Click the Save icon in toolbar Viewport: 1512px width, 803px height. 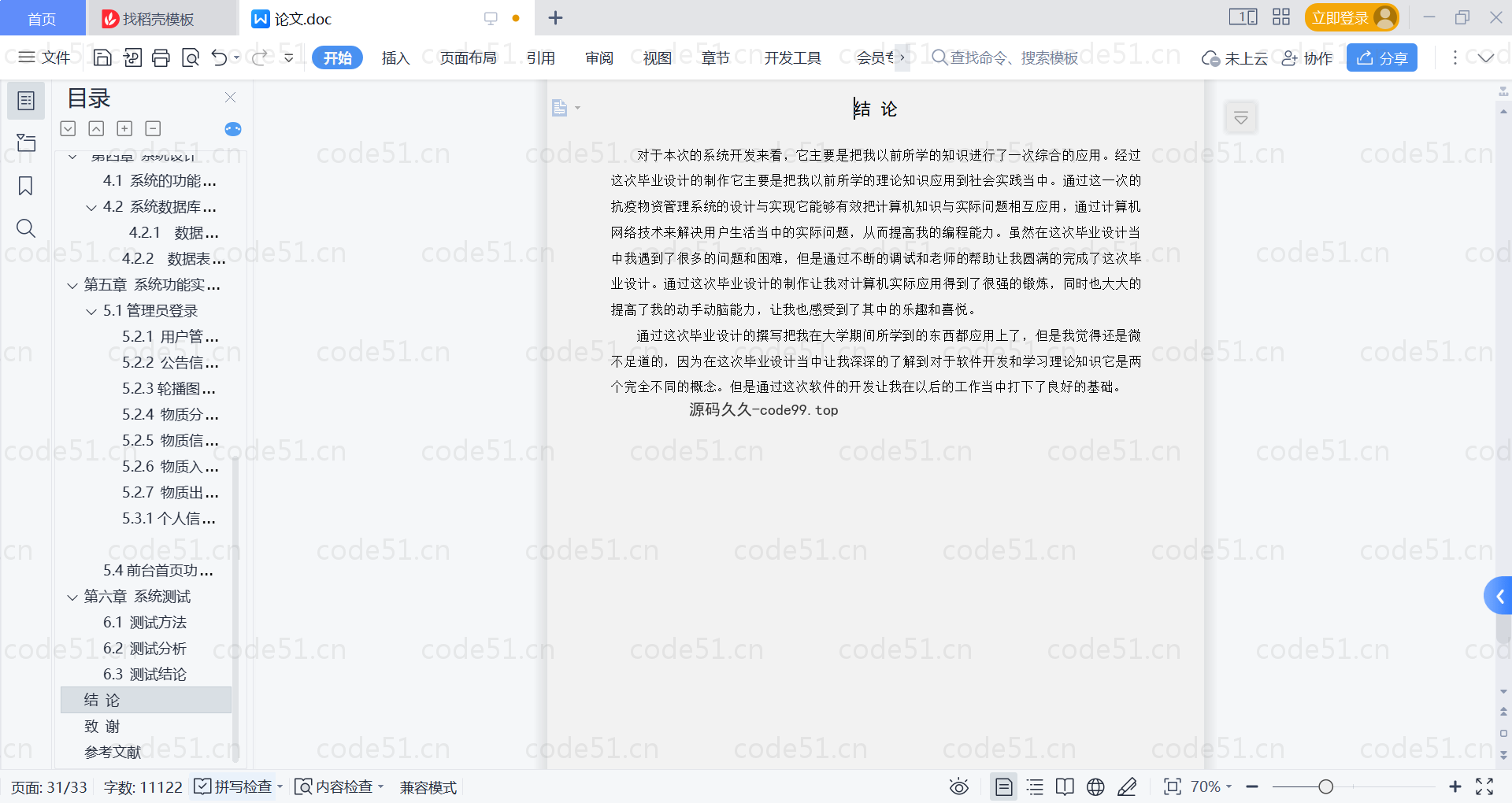102,57
